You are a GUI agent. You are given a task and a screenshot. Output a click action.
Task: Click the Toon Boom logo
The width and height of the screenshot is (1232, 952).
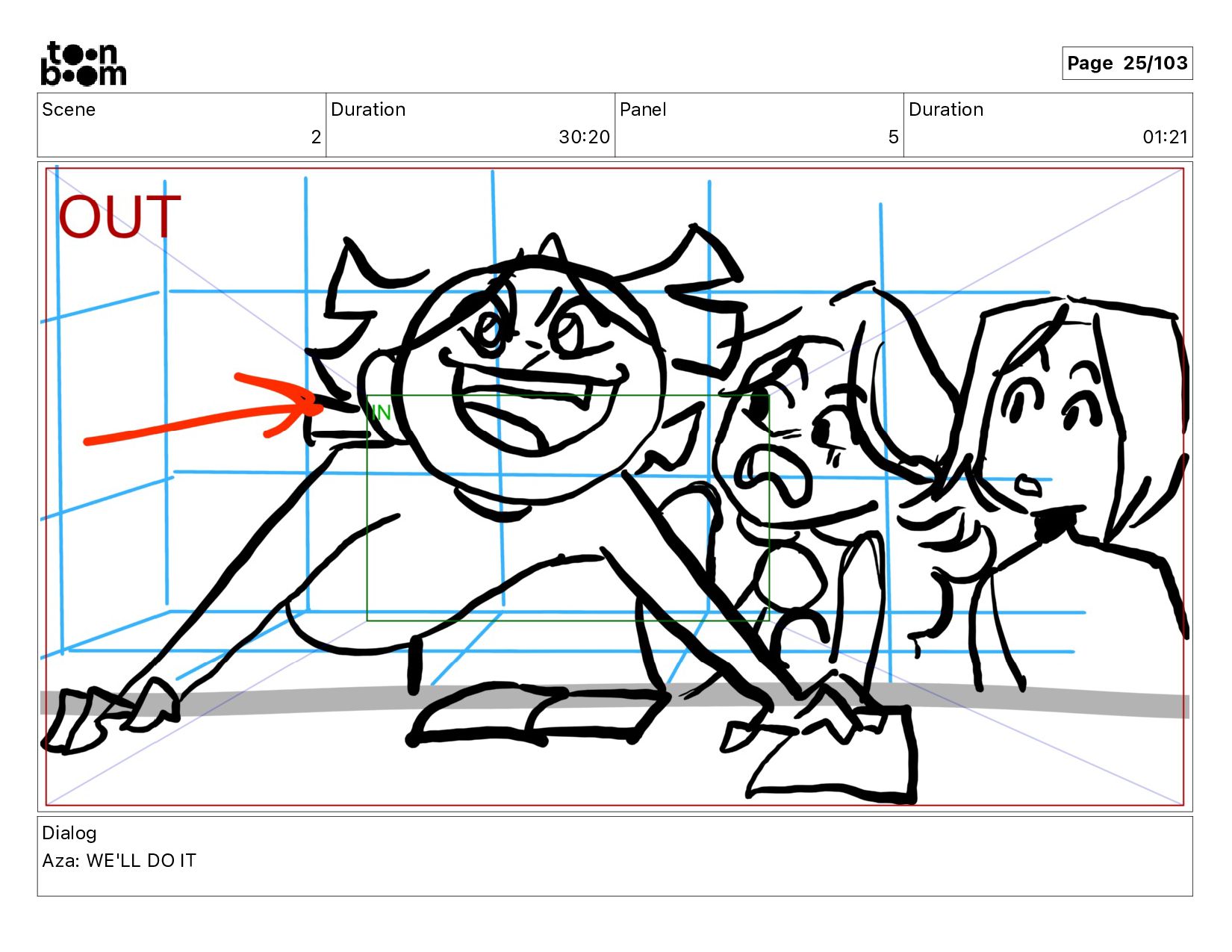(x=83, y=63)
